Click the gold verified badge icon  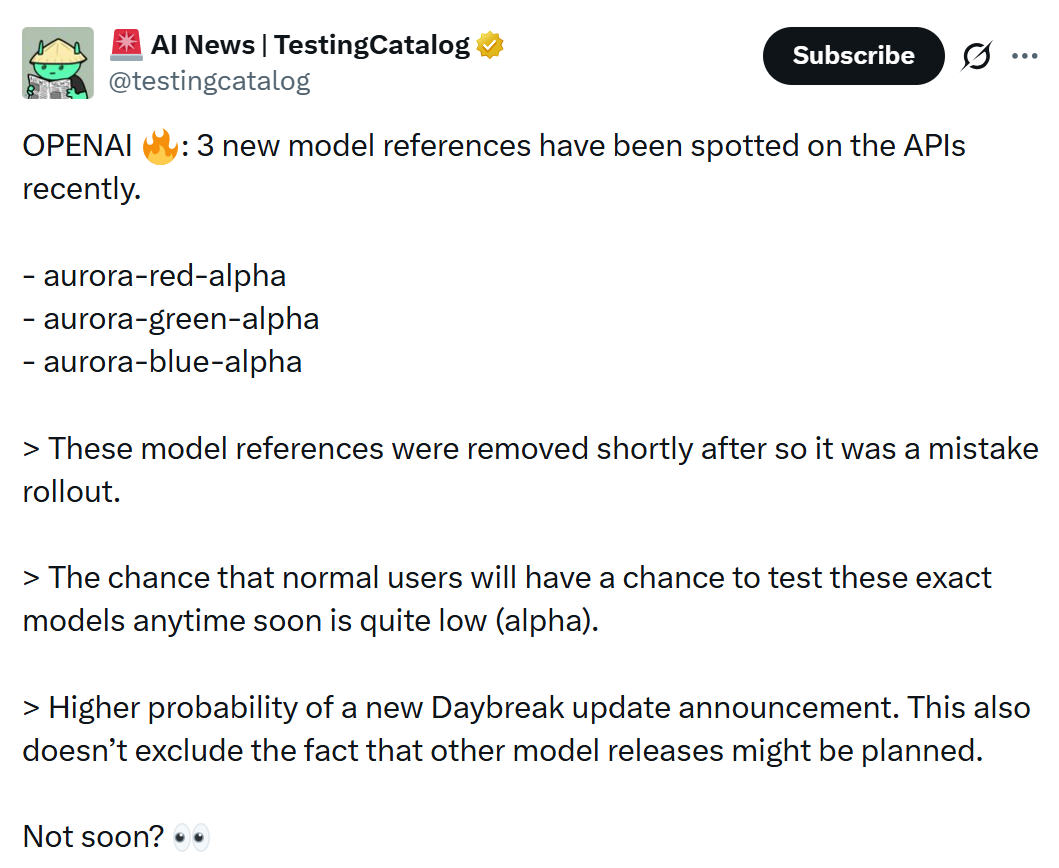tap(490, 45)
